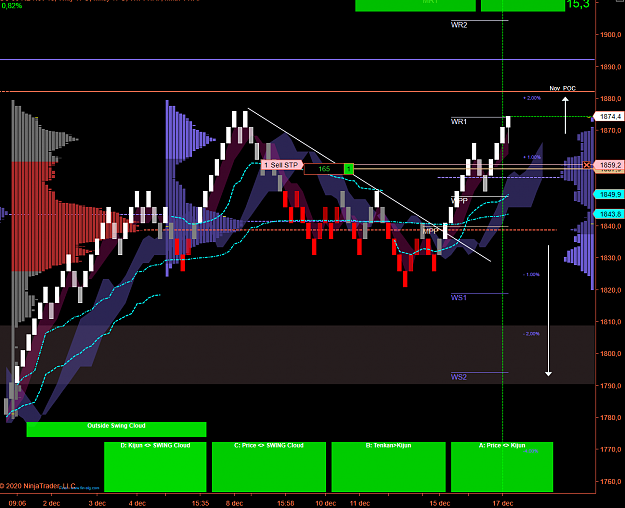Image resolution: width=625 pixels, height=508 pixels.
Task: Select the Outside Swing Cloud signal box
Action: (x=116, y=429)
